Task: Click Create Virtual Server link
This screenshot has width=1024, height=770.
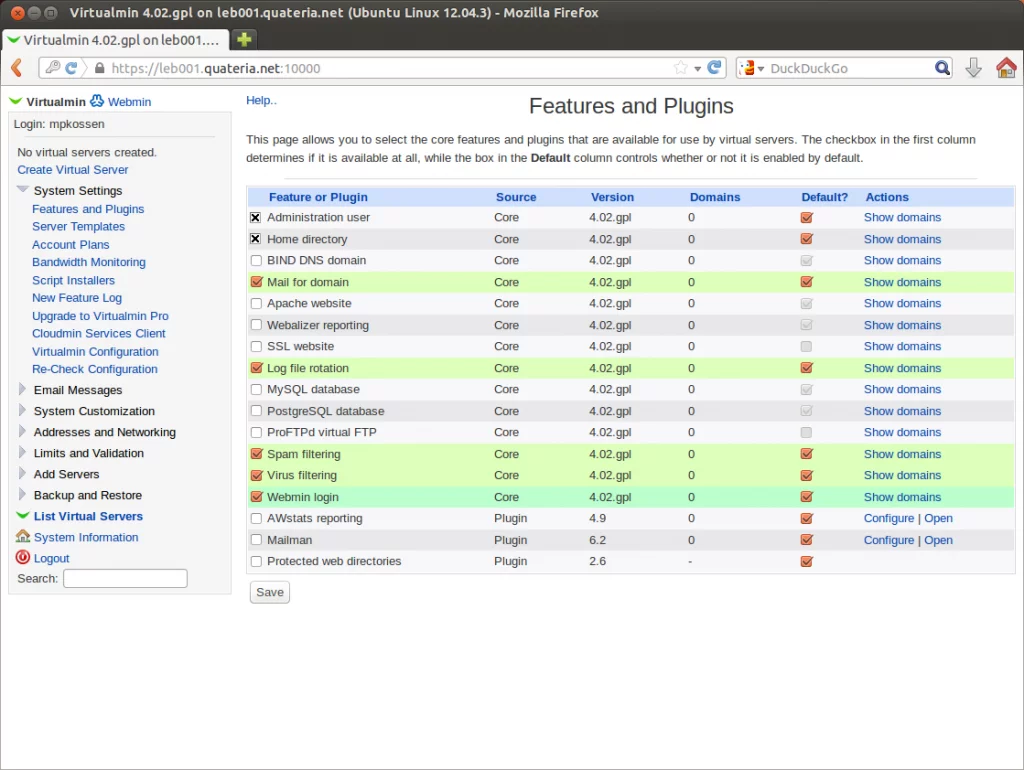Action: pyautogui.click(x=72, y=169)
